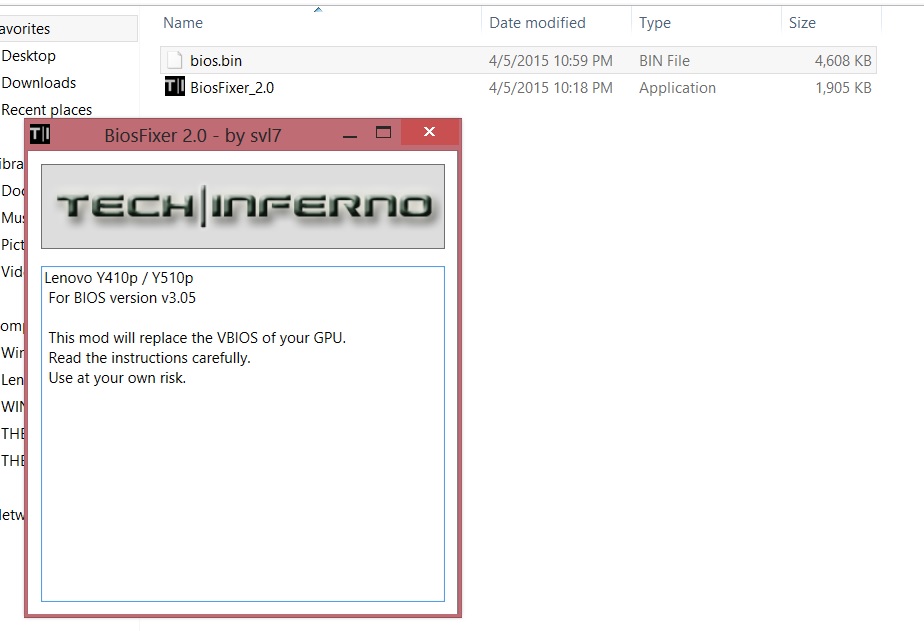The height and width of the screenshot is (631, 924).
Task: Click the Tech Inferno logo banner
Action: pos(243,206)
